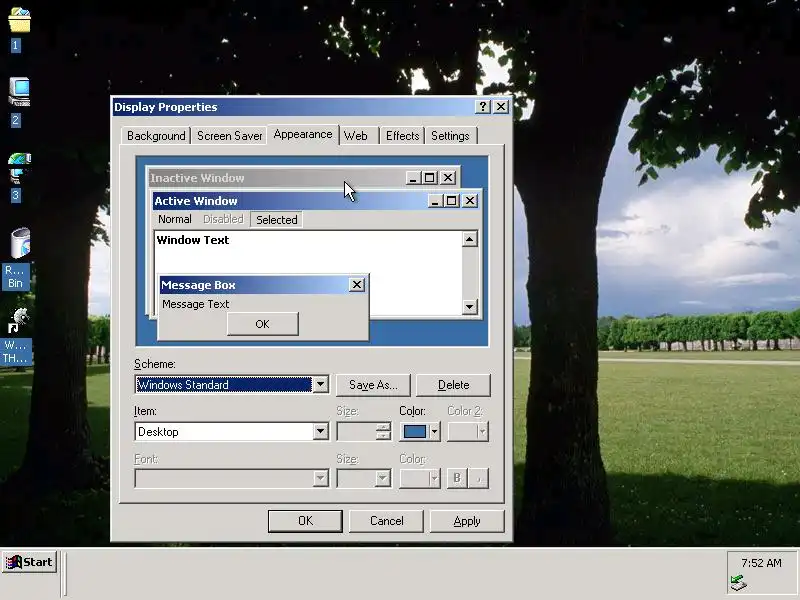Viewport: 800px width, 600px height.
Task: Click the Cancel button
Action: (x=386, y=521)
